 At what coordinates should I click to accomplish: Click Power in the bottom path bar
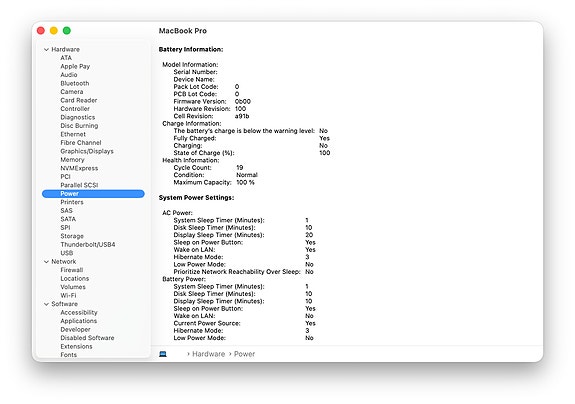coord(244,354)
